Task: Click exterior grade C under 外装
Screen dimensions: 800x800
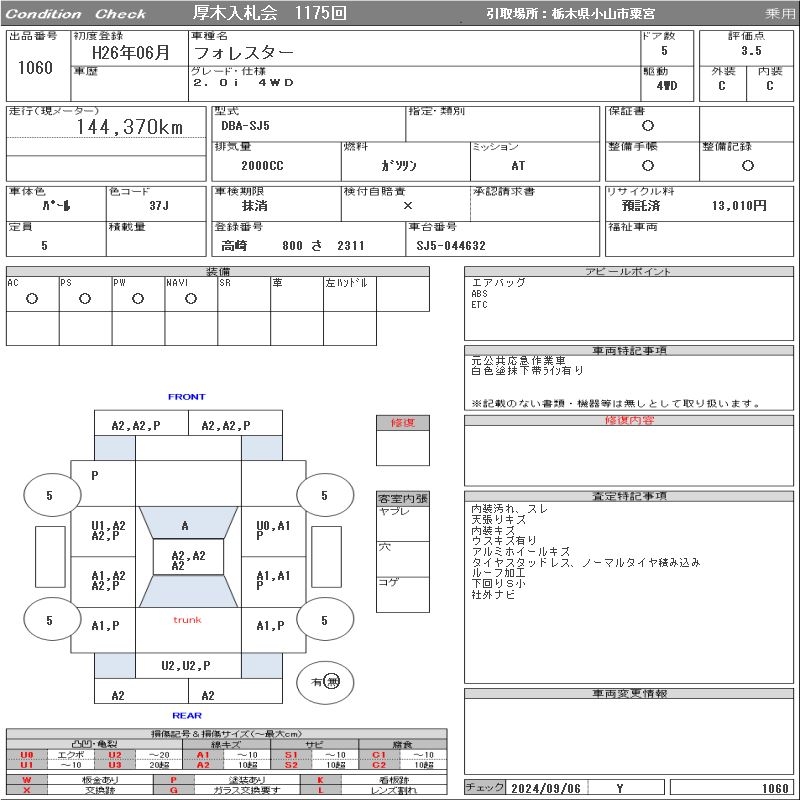Action: [721, 86]
